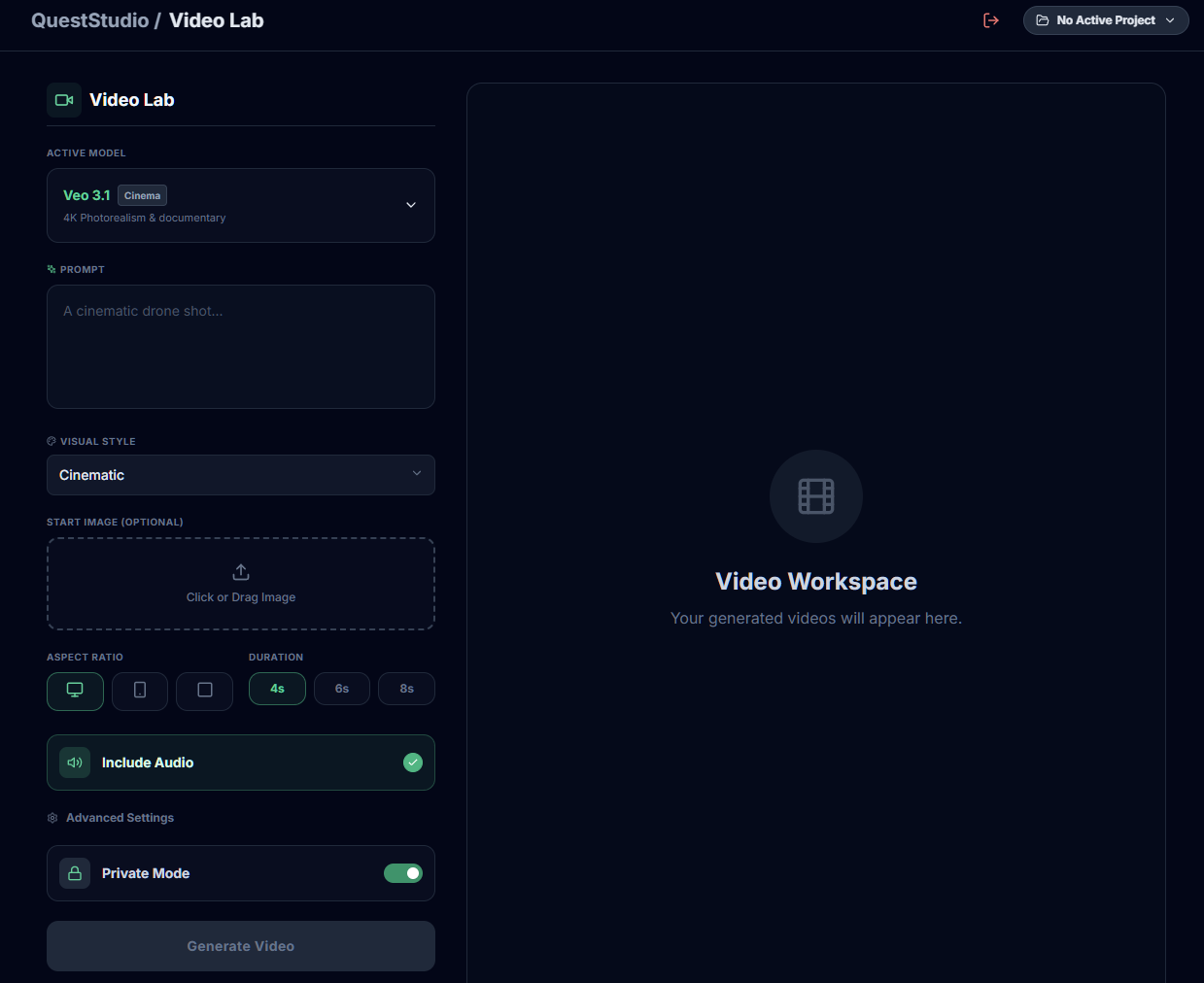1204x983 pixels.
Task: Click the Include Audio speaker icon
Action: point(75,763)
